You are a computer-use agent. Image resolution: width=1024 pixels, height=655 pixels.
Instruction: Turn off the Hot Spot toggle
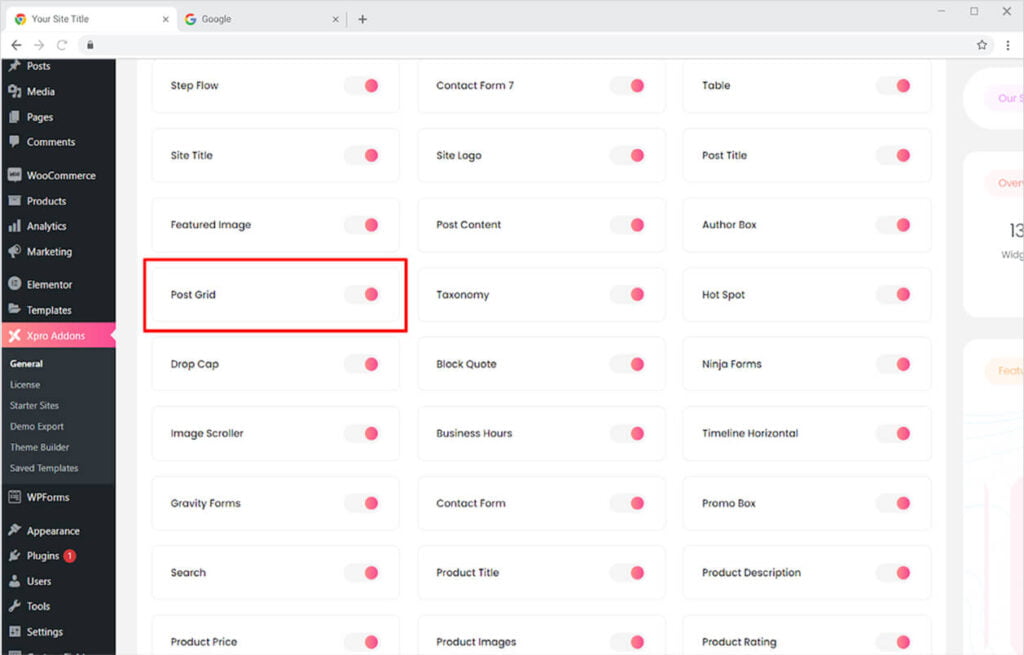click(x=894, y=295)
